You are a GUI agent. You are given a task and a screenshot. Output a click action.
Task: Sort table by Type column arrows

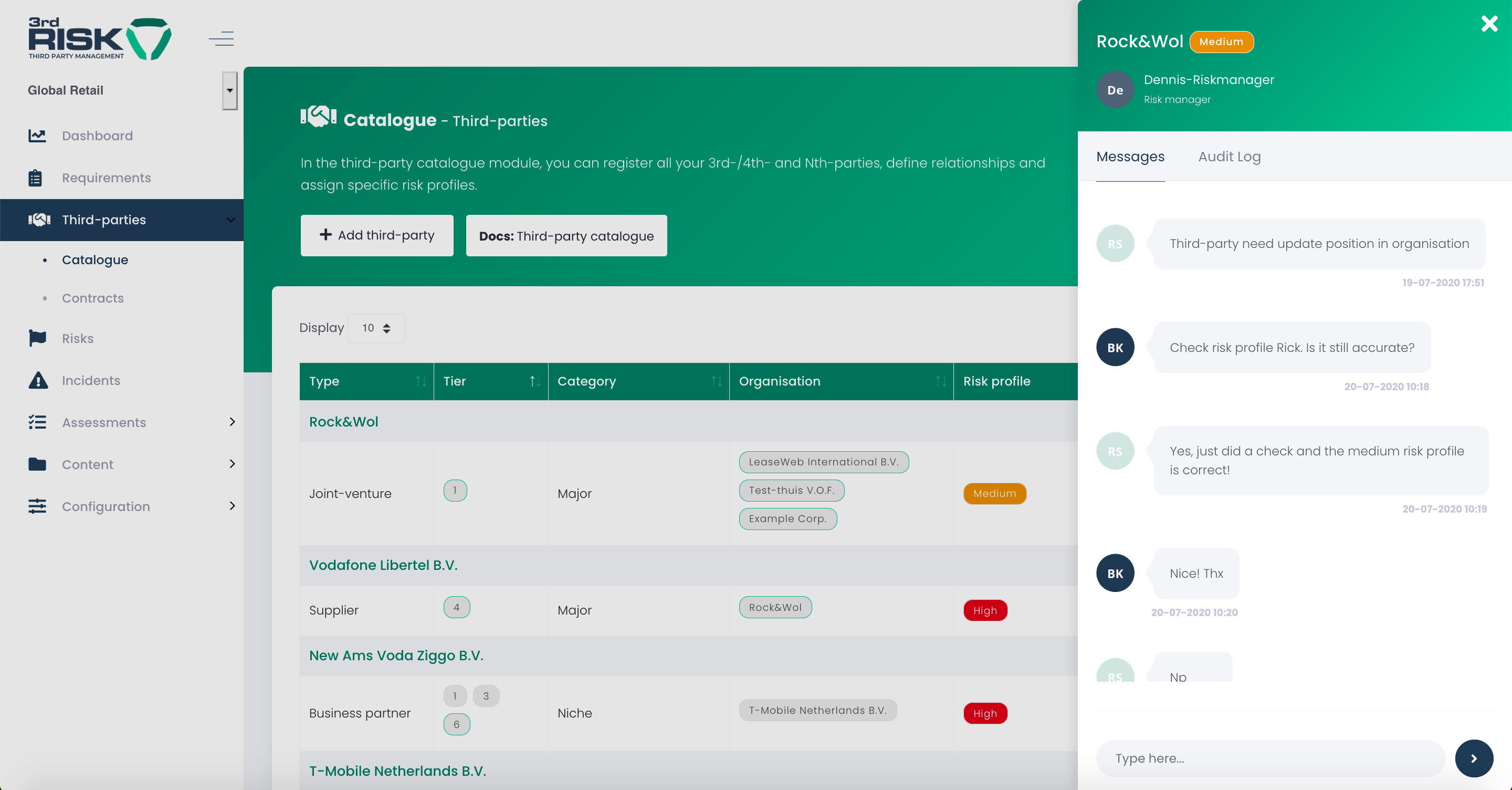click(421, 381)
